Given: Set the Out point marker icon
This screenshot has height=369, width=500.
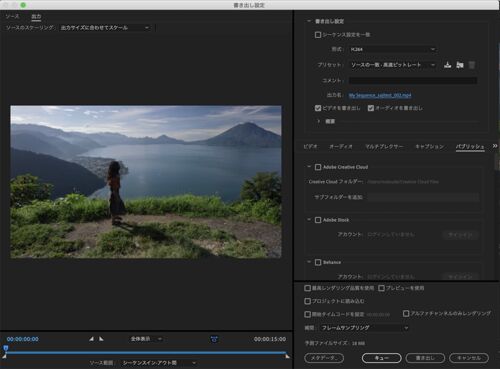Looking at the screenshot, I should click(101, 339).
